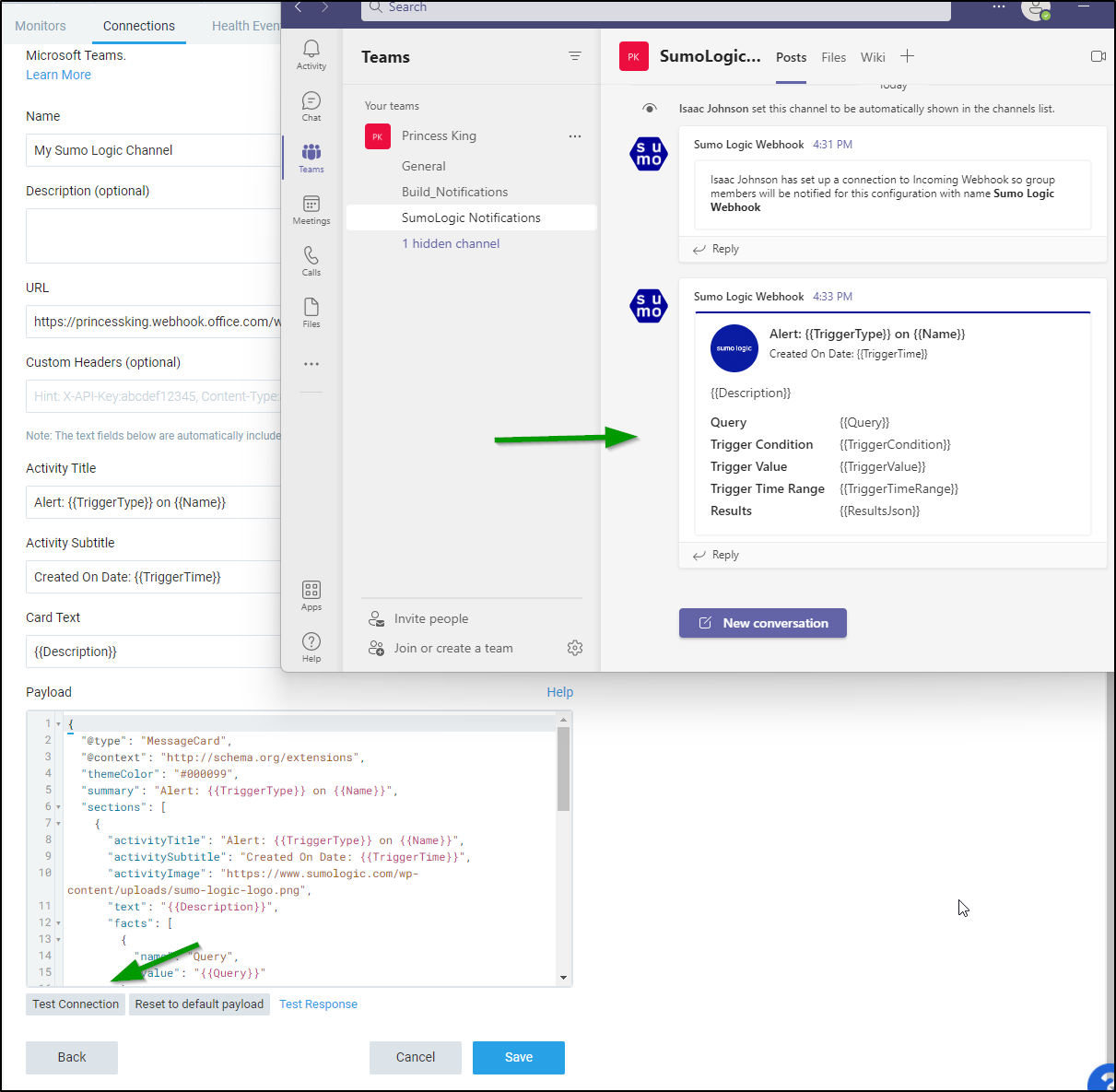The image size is (1116, 1092).
Task: Open Teams settings and more ellipsis
Action: [999, 6]
